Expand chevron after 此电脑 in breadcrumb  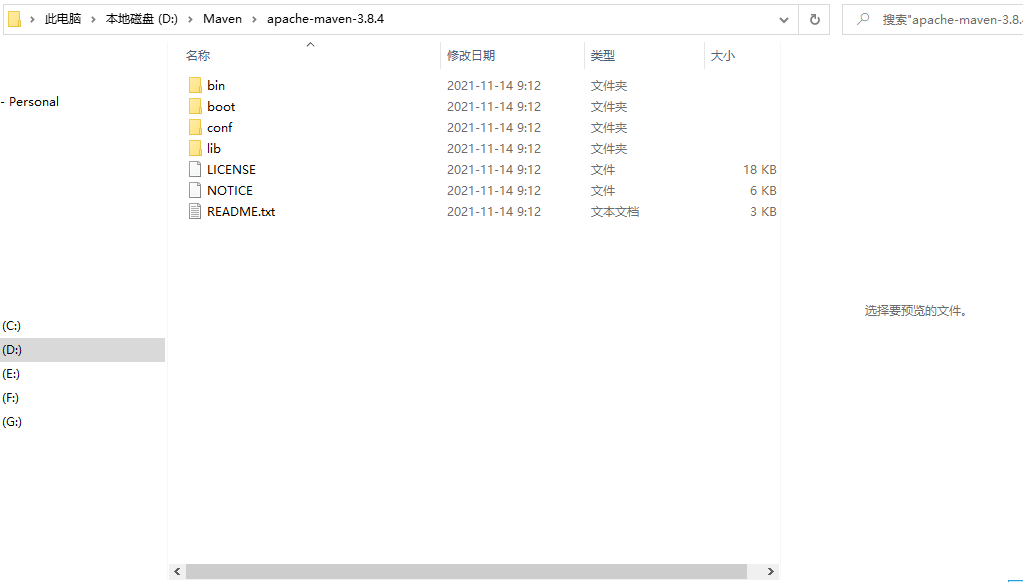pos(93,20)
